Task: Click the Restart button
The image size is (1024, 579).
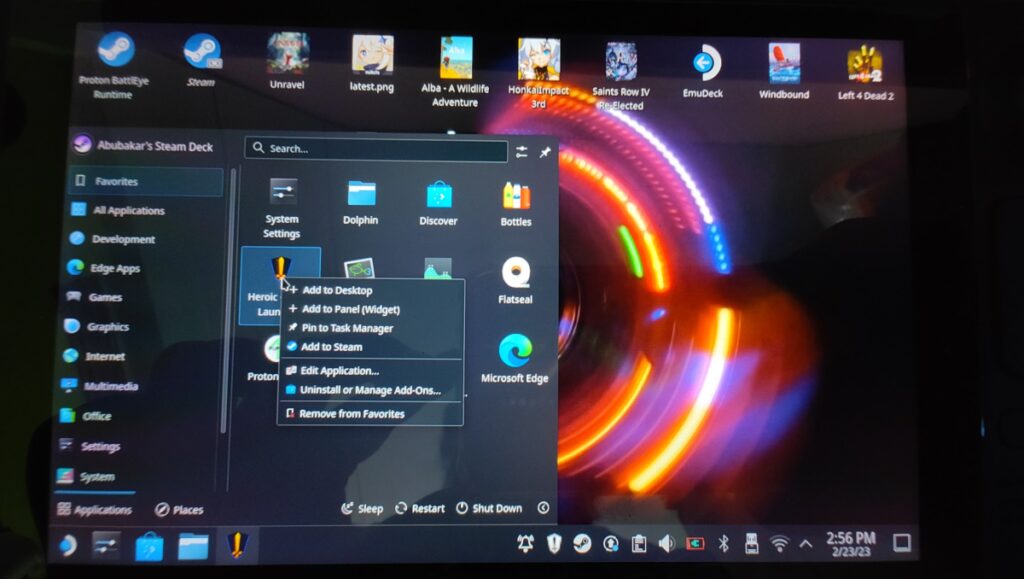Action: pyautogui.click(x=420, y=508)
